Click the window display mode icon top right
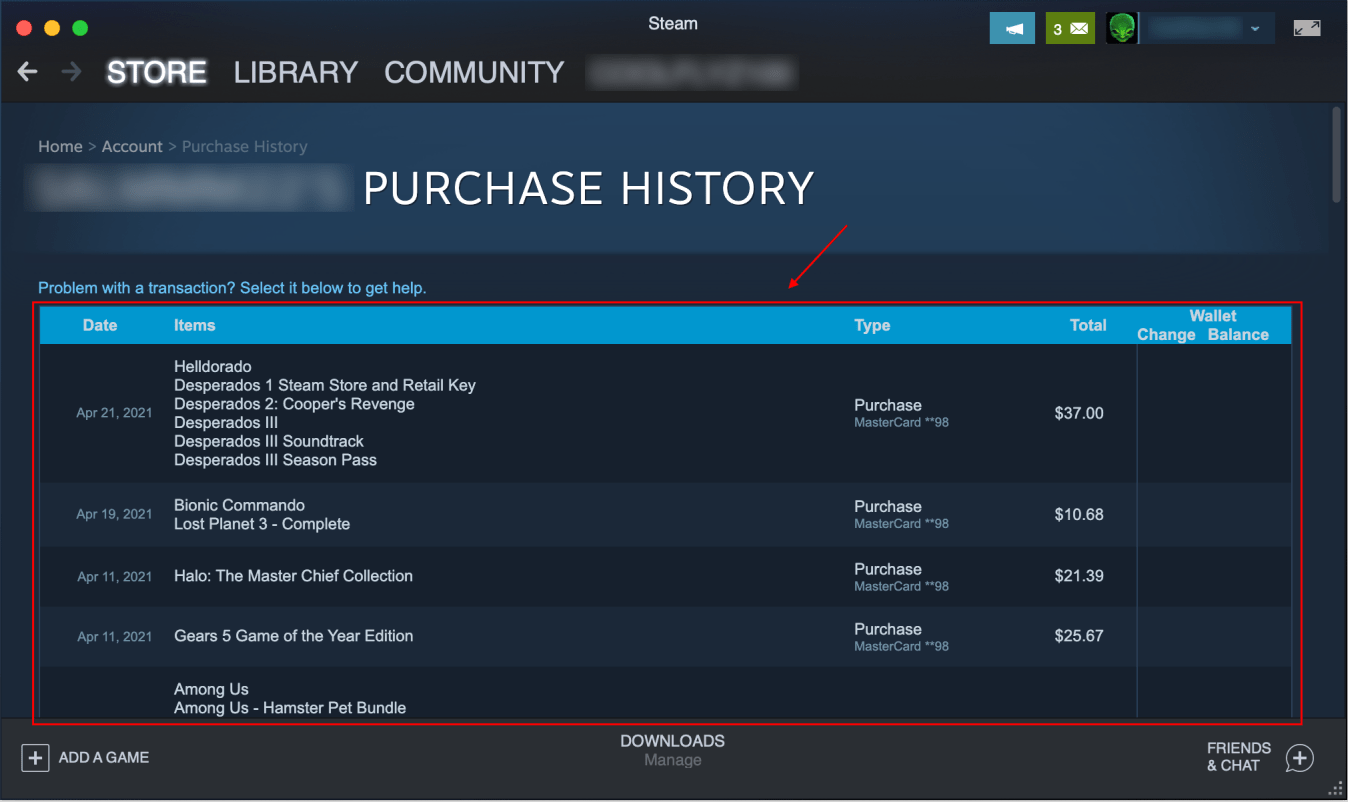 [x=1307, y=28]
